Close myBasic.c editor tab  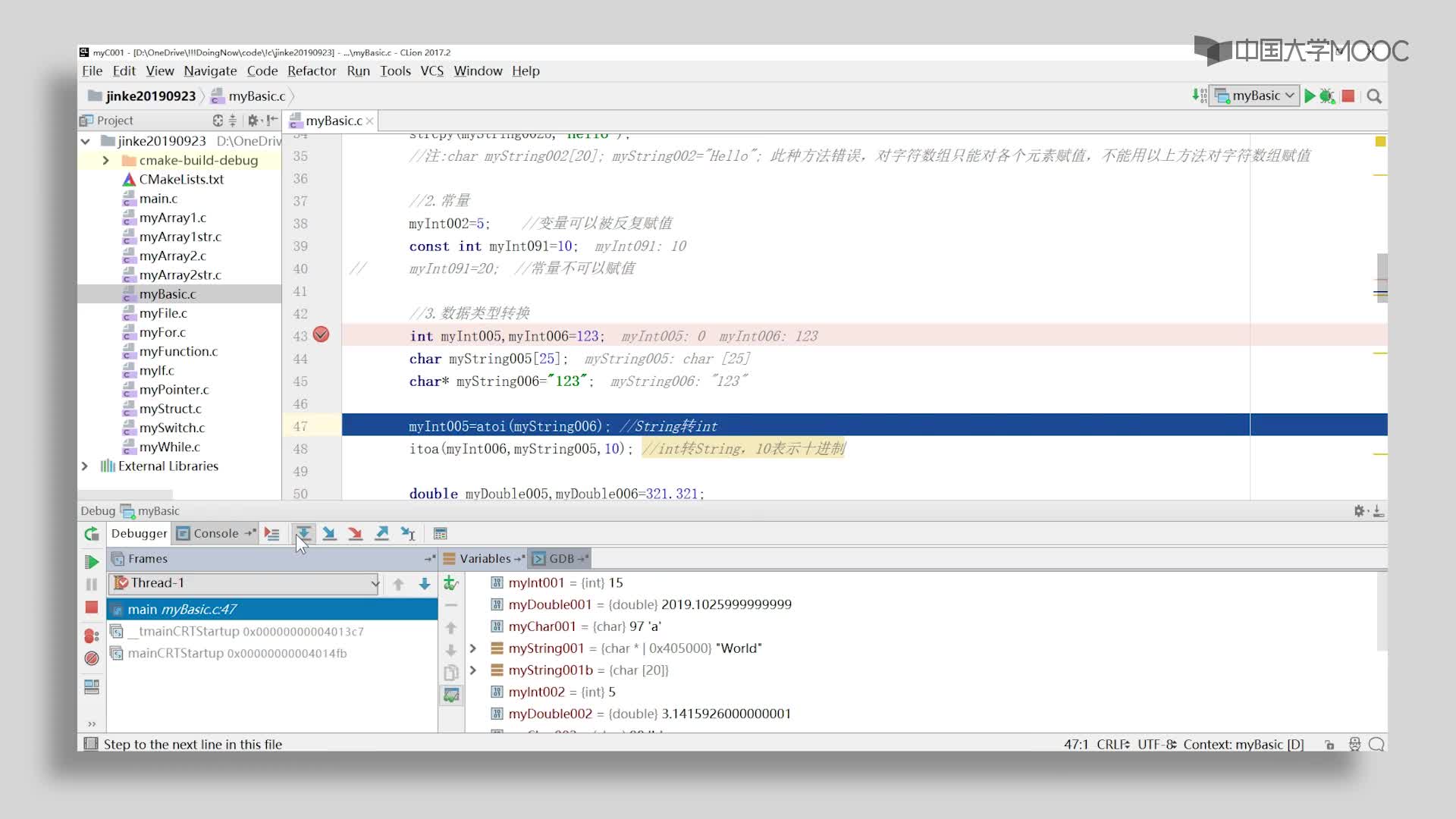(369, 121)
